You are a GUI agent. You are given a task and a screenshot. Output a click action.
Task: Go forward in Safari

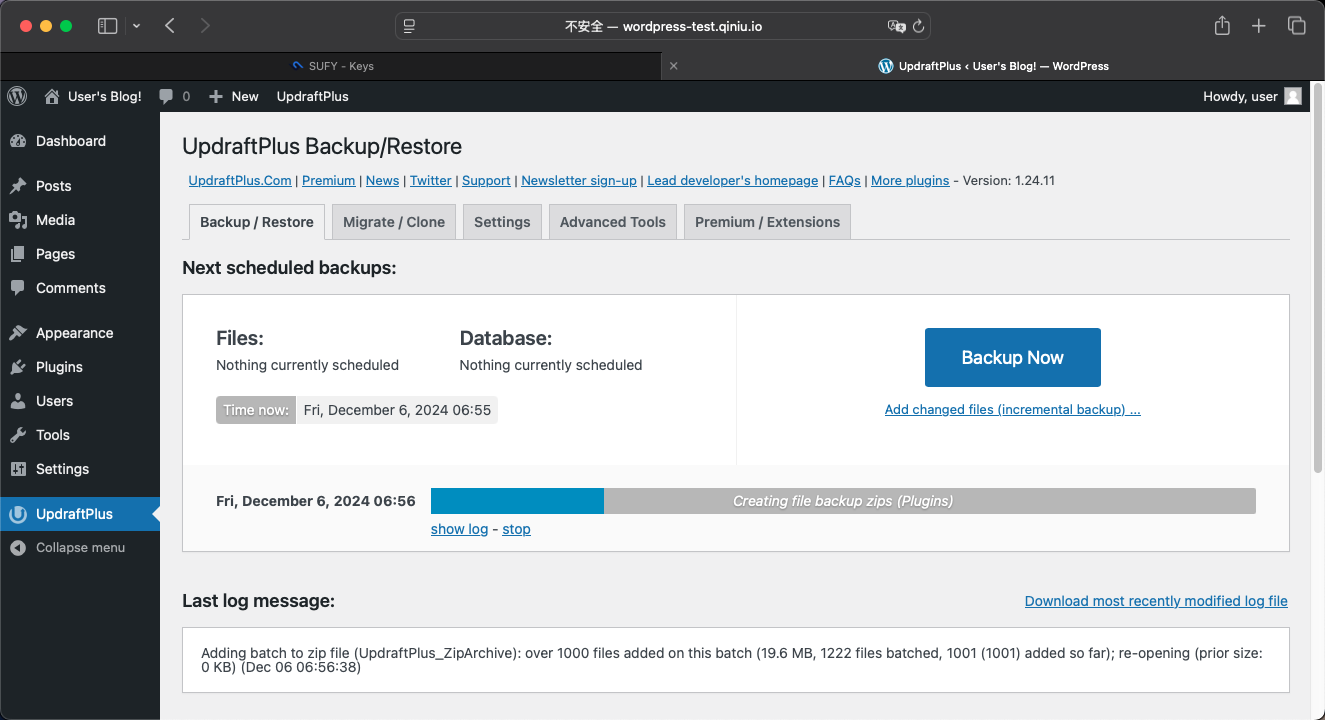tap(205, 26)
